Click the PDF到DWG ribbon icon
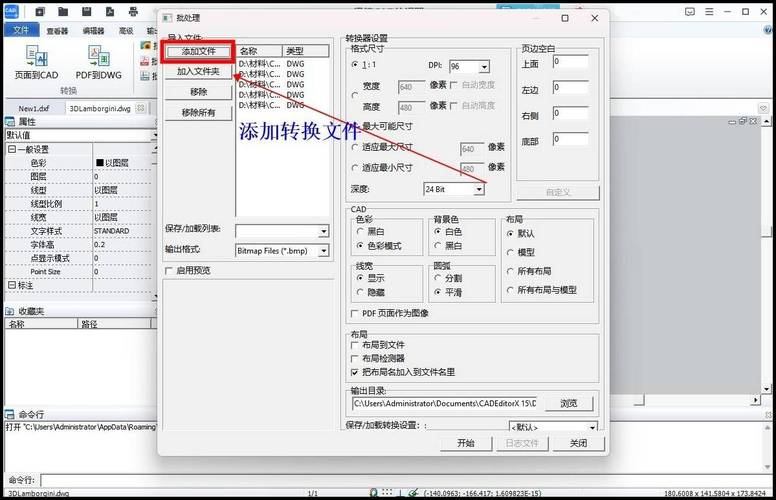The image size is (776, 500). click(98, 56)
